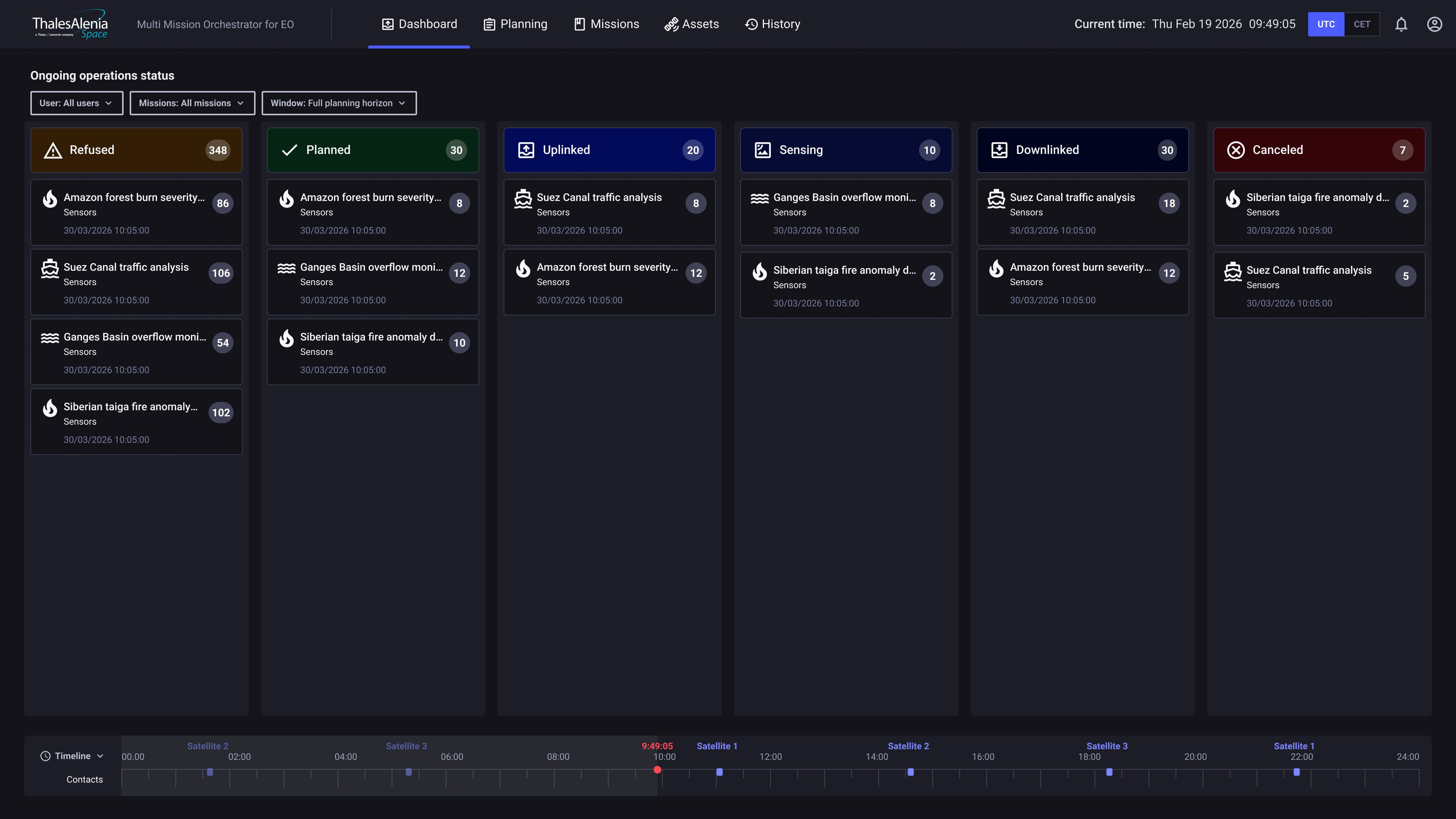Click flame icon of Sensing Siberian taiga card
This screenshot has height=819, width=1456.
[759, 271]
